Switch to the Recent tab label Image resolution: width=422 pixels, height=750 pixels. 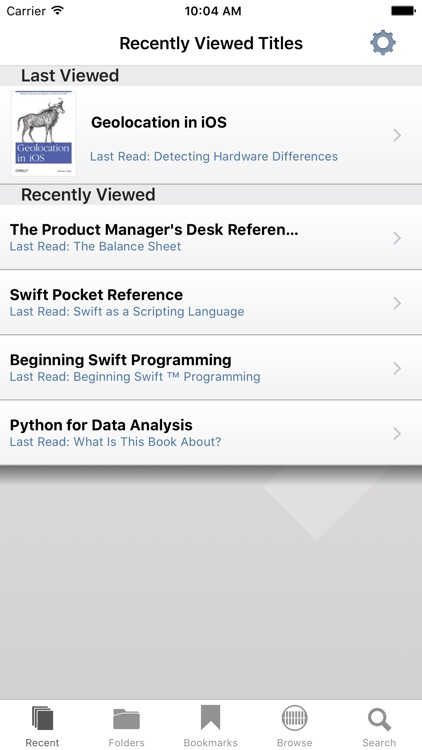[43, 742]
